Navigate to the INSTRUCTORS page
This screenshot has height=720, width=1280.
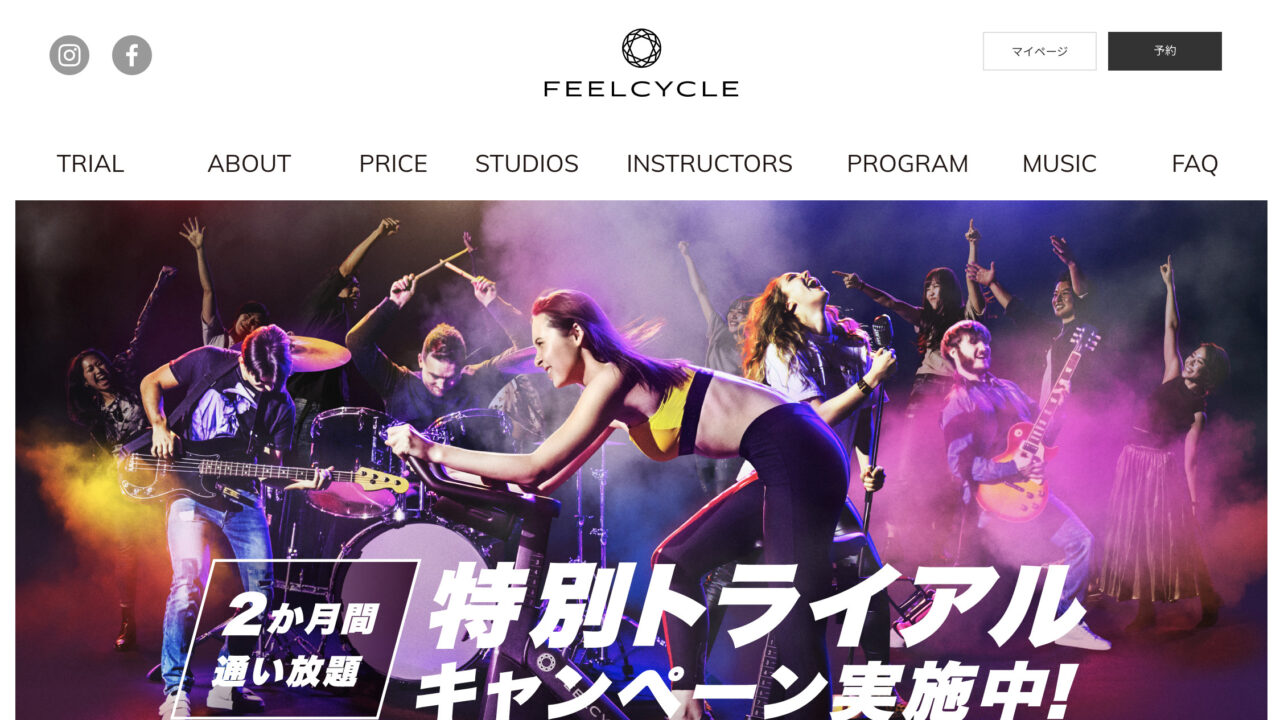709,164
